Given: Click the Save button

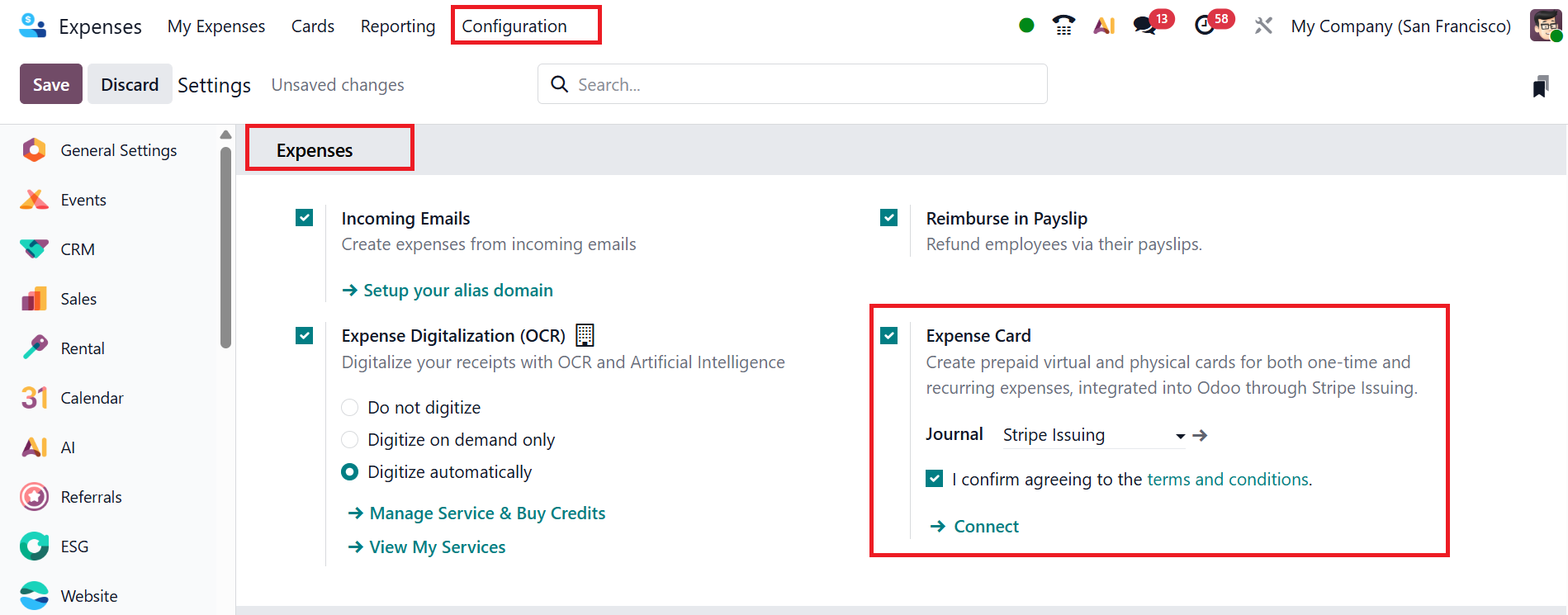Looking at the screenshot, I should click(51, 84).
